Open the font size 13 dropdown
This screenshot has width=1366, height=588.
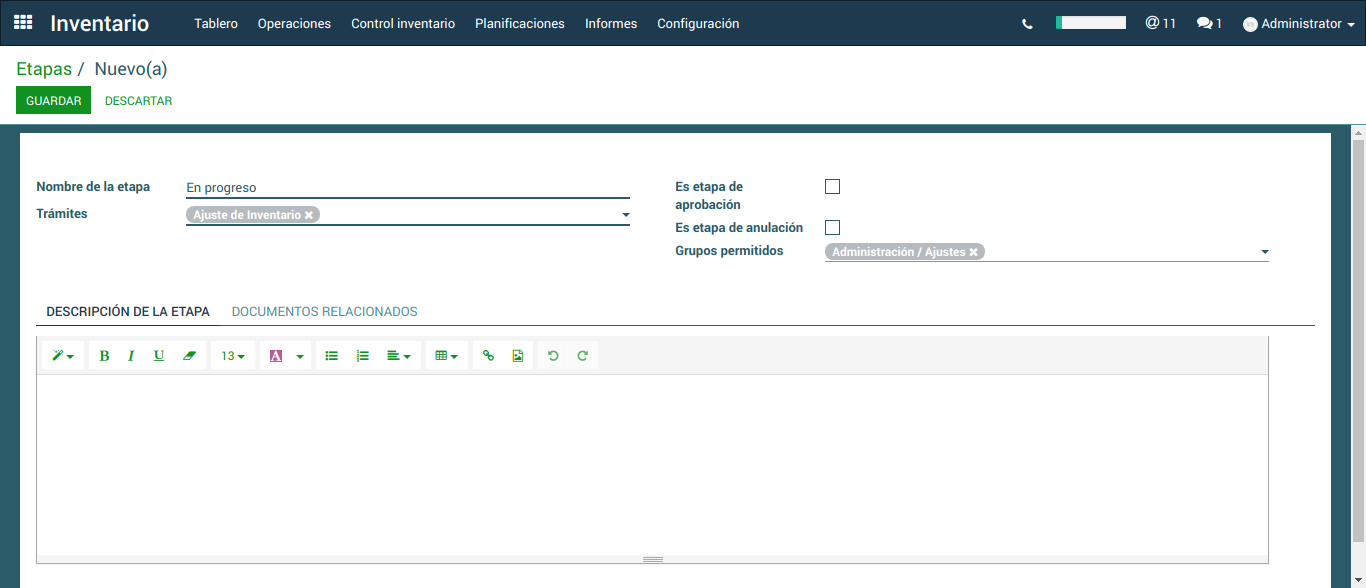[x=233, y=356]
